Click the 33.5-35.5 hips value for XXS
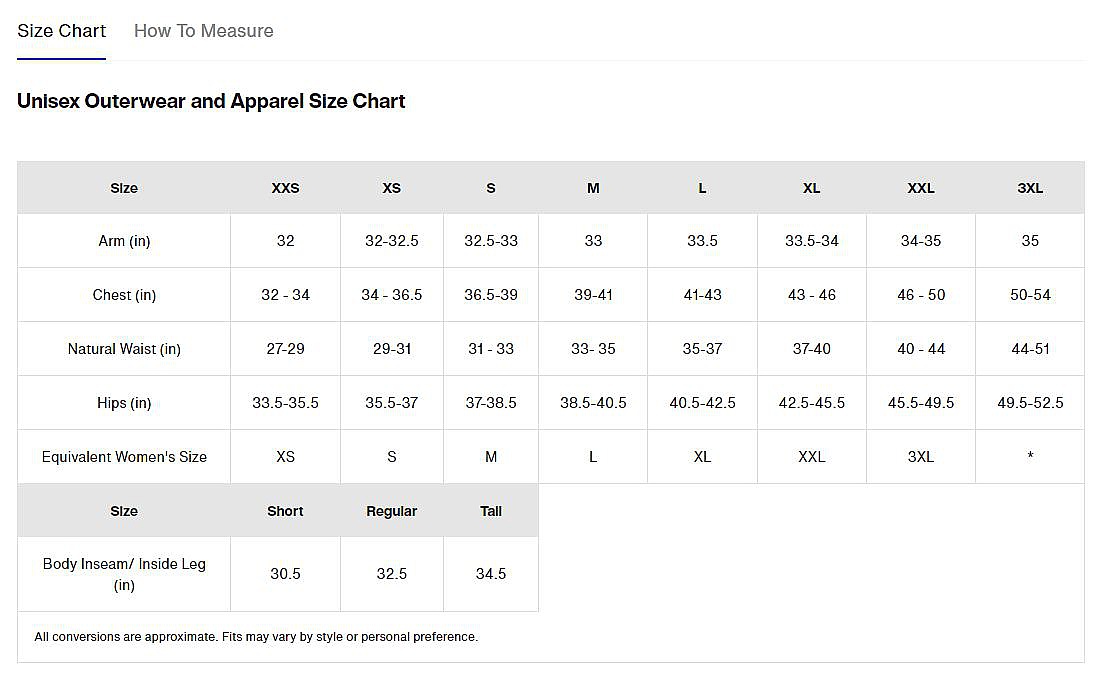The height and width of the screenshot is (673, 1095). point(285,403)
